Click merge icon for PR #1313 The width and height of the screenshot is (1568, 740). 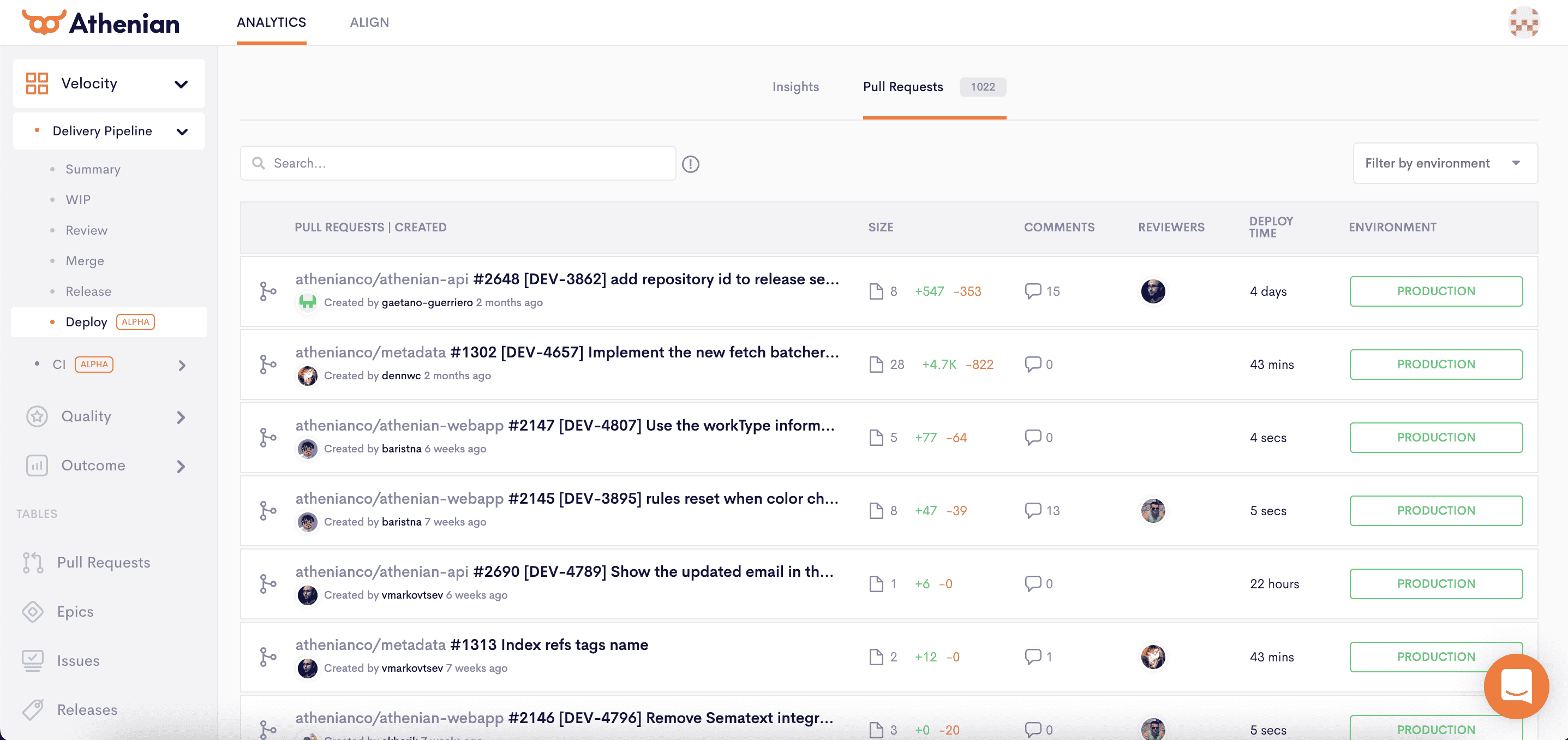[268, 657]
